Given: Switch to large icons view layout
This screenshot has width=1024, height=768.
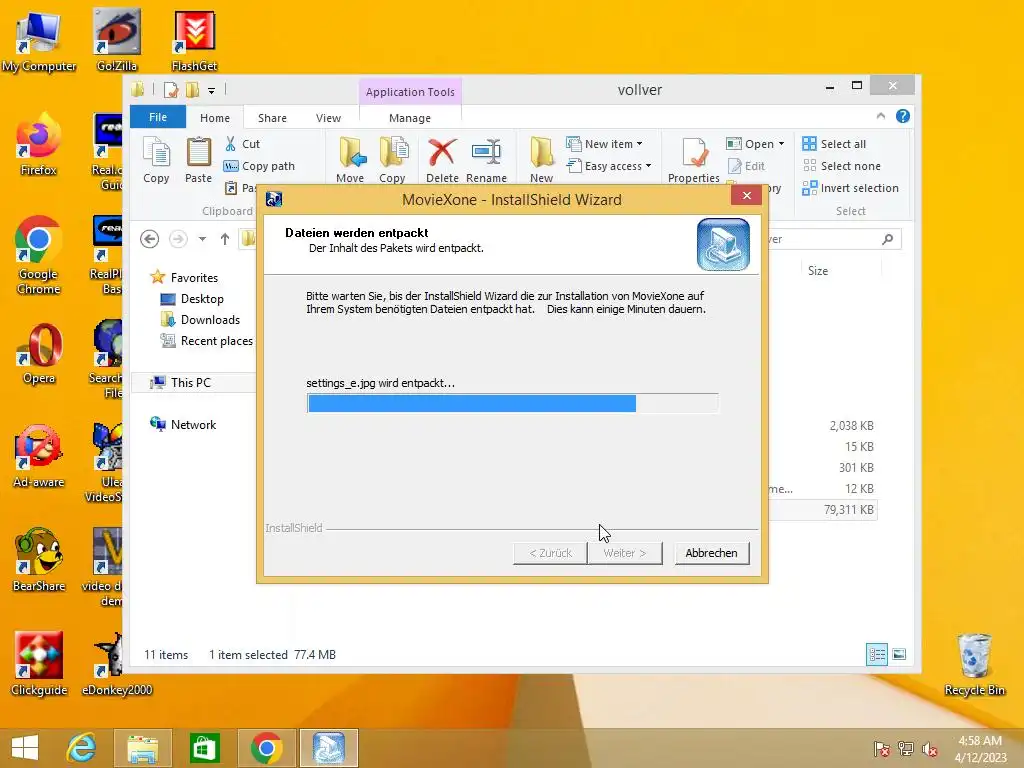Looking at the screenshot, I should click(899, 654).
